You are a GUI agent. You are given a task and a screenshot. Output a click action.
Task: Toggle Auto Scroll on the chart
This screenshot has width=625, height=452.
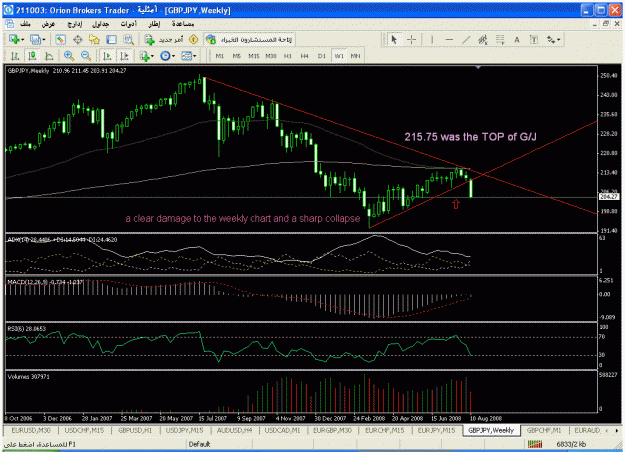(x=107, y=56)
